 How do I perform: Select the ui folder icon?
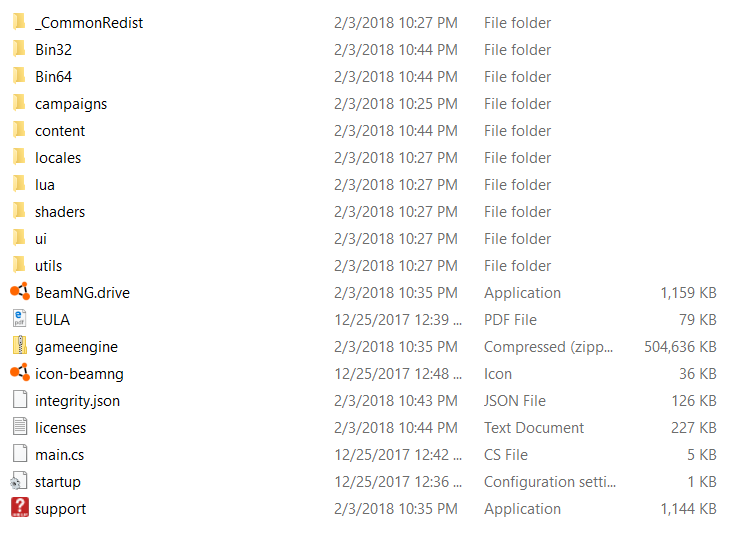(x=19, y=237)
